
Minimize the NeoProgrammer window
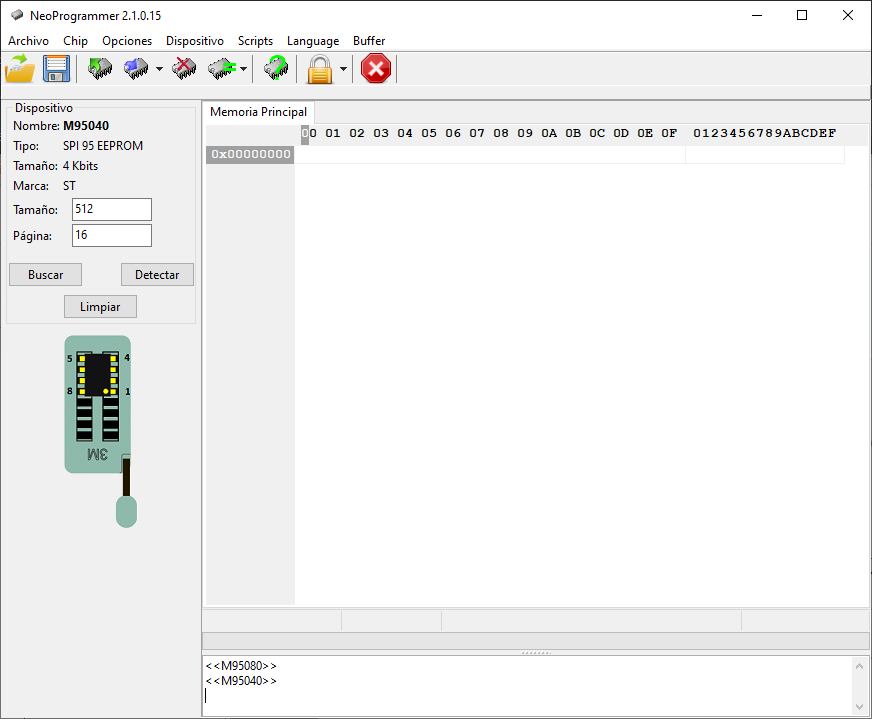pos(757,16)
